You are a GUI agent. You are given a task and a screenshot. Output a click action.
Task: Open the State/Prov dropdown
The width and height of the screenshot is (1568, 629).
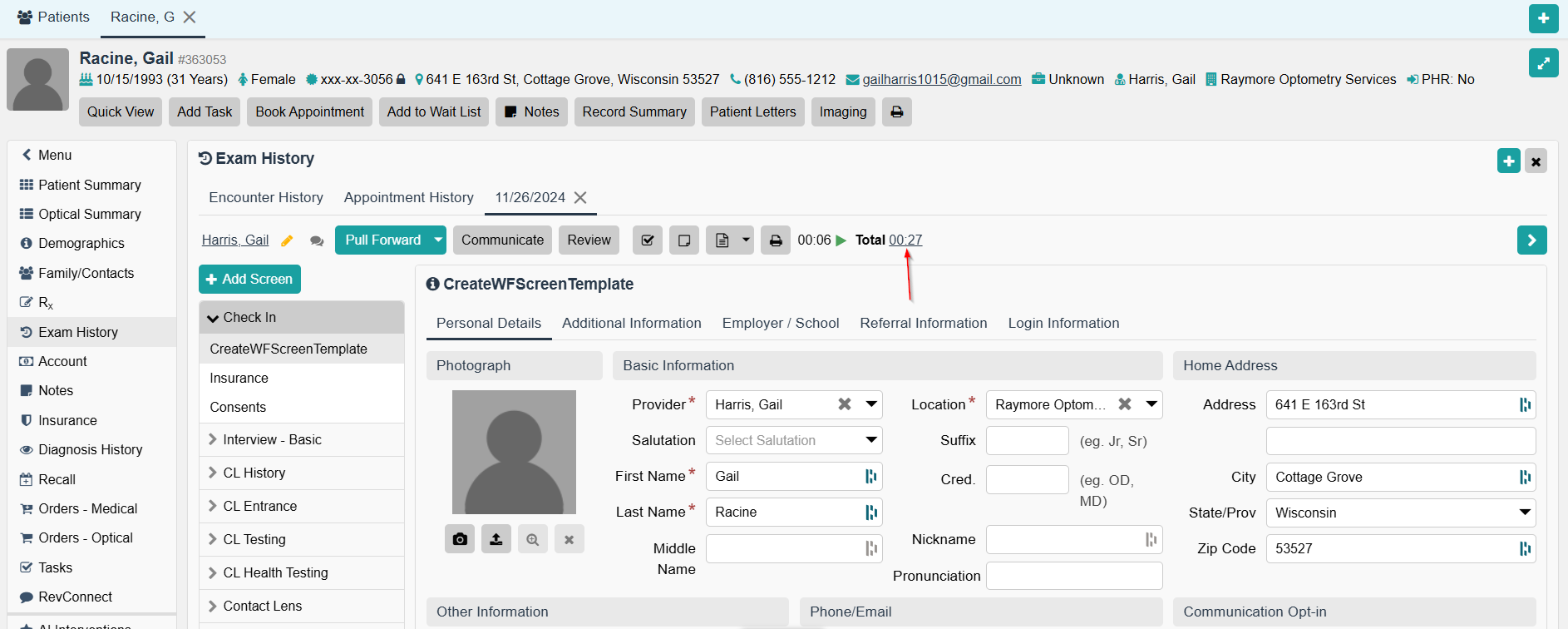point(1524,513)
